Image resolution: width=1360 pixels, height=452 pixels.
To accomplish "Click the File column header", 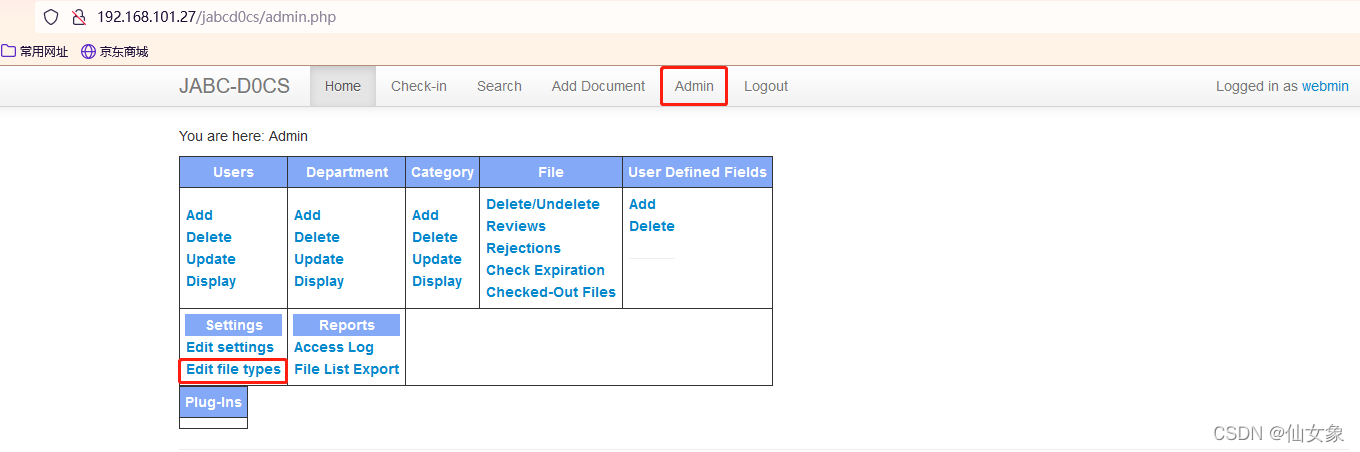I will pos(551,172).
